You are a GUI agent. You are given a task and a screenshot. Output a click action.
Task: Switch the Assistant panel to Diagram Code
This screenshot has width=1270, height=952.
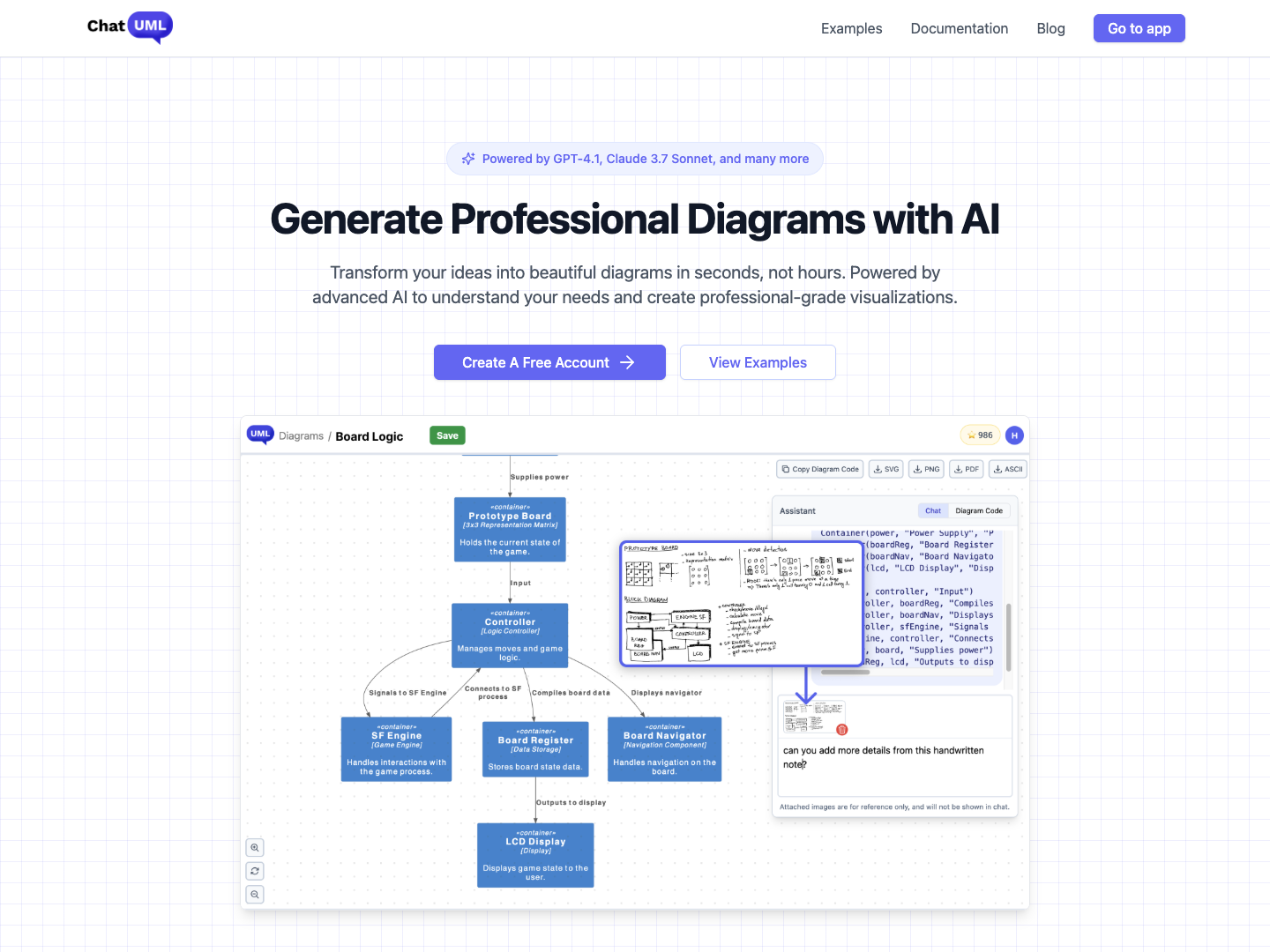point(979,510)
